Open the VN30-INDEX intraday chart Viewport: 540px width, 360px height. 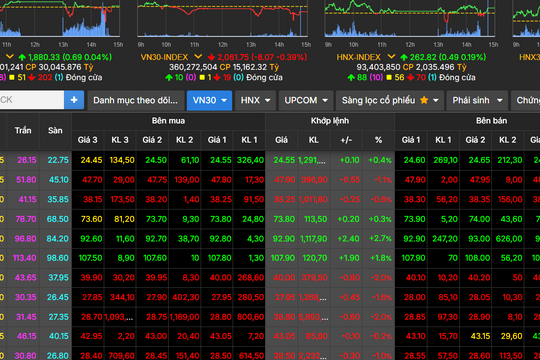pos(222,19)
